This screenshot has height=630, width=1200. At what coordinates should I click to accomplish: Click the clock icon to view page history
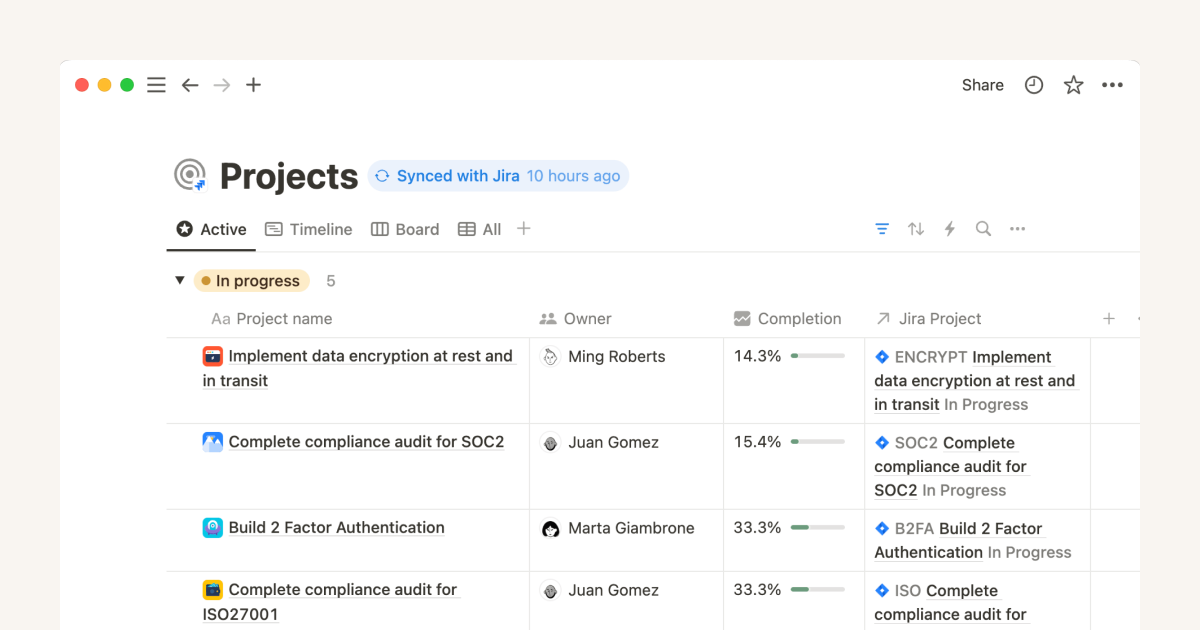[x=1033, y=85]
